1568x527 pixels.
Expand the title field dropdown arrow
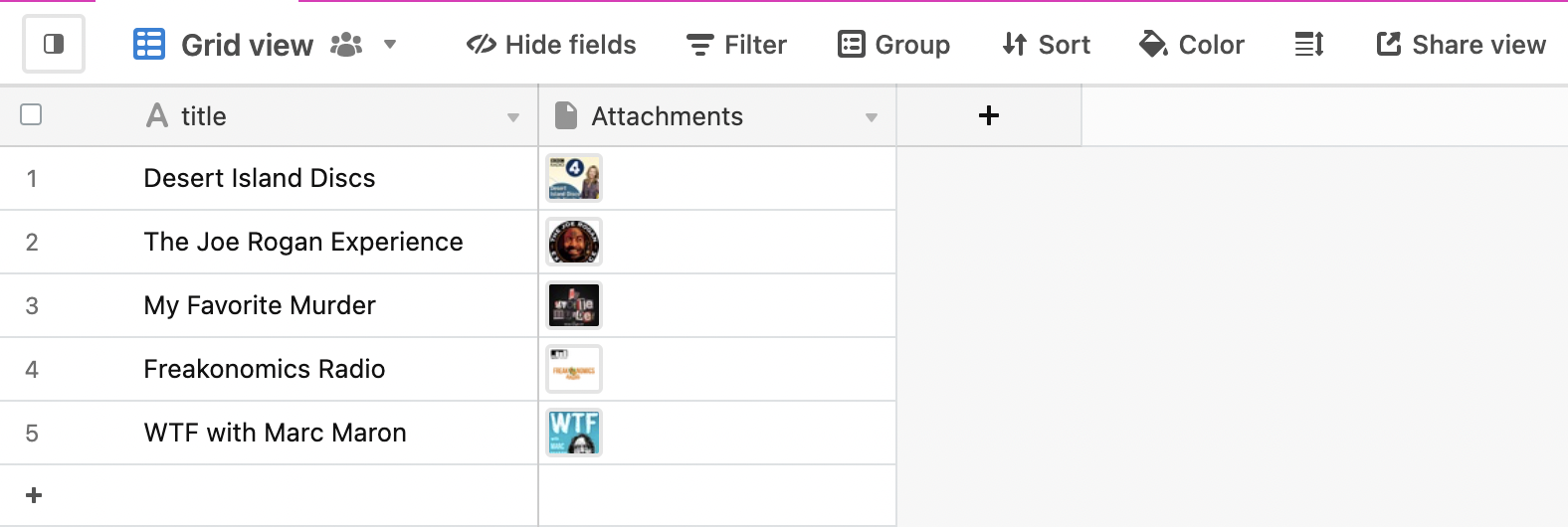(x=513, y=117)
